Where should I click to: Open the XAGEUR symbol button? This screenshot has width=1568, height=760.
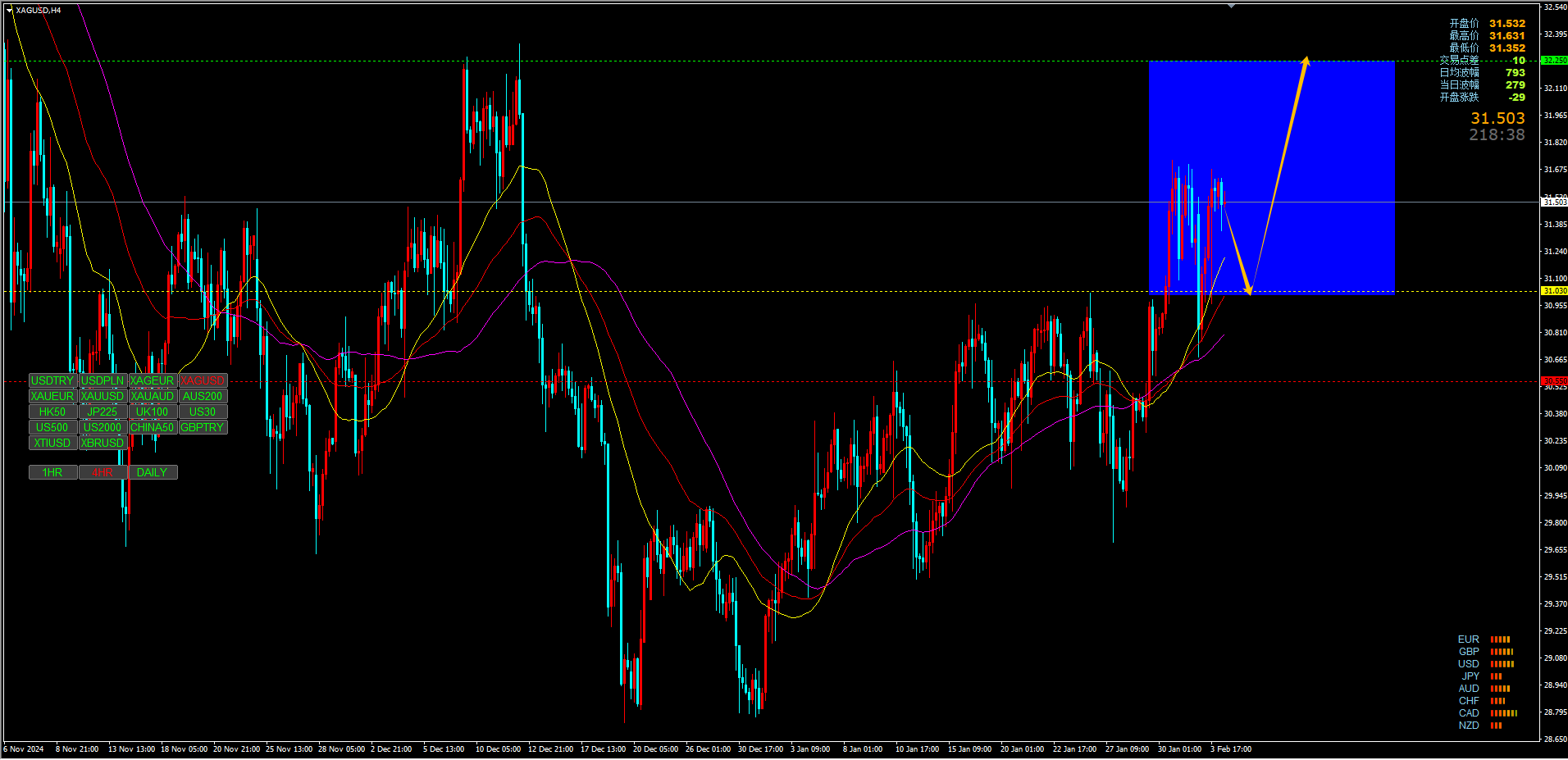[x=153, y=380]
